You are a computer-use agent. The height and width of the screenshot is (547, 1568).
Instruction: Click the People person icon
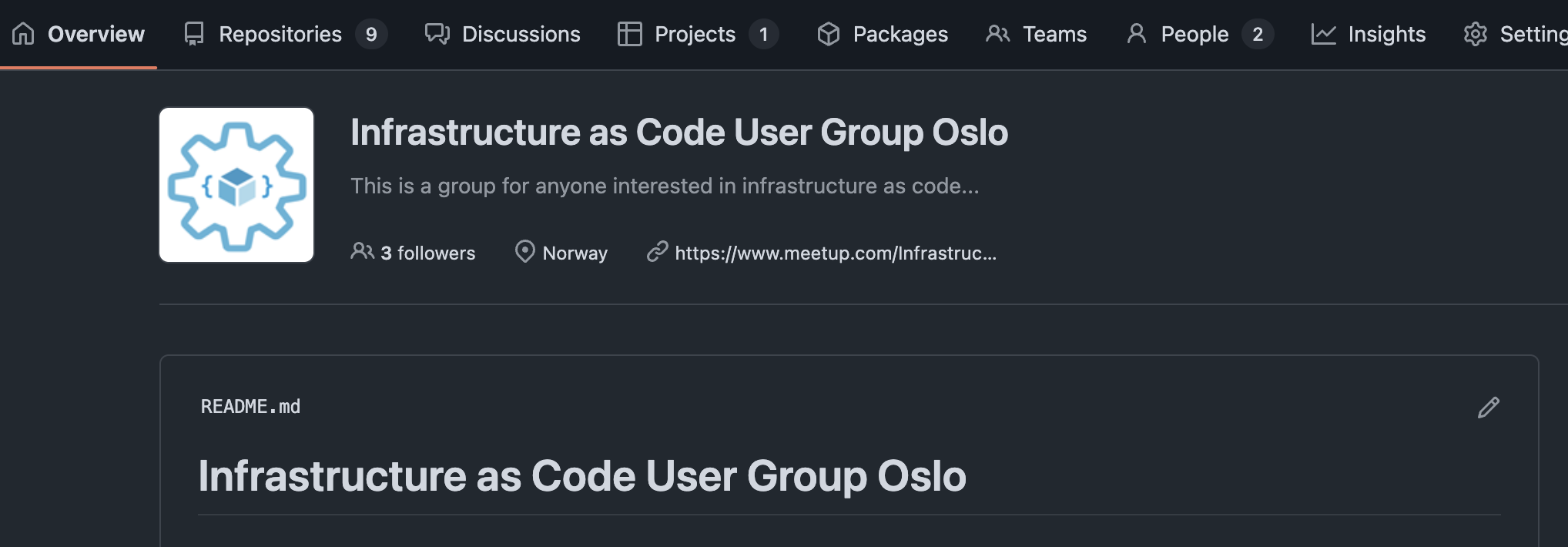tap(1136, 34)
